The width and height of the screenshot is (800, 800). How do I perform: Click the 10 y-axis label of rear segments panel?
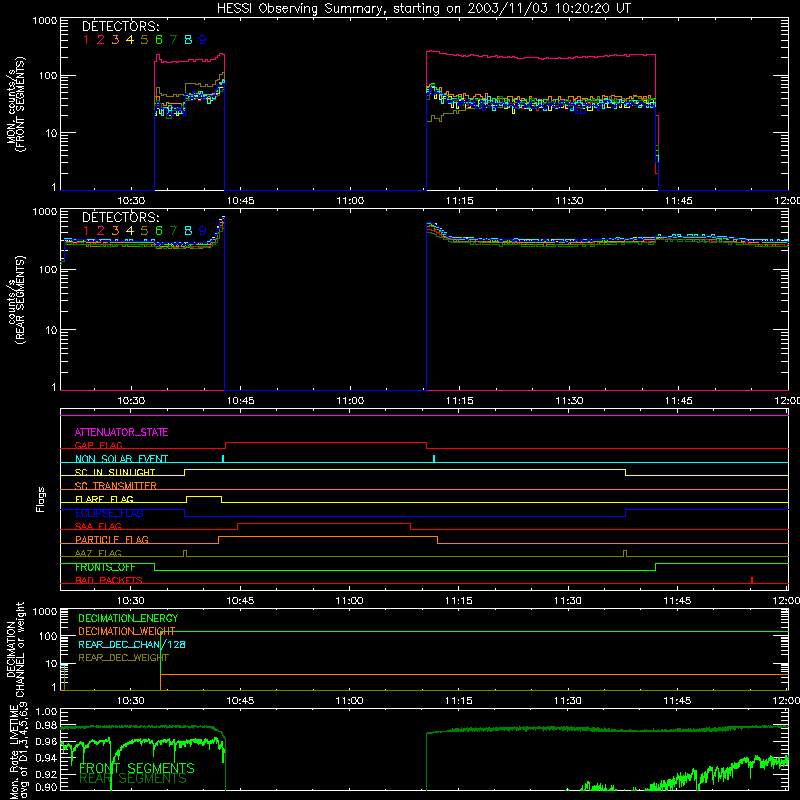point(52,330)
